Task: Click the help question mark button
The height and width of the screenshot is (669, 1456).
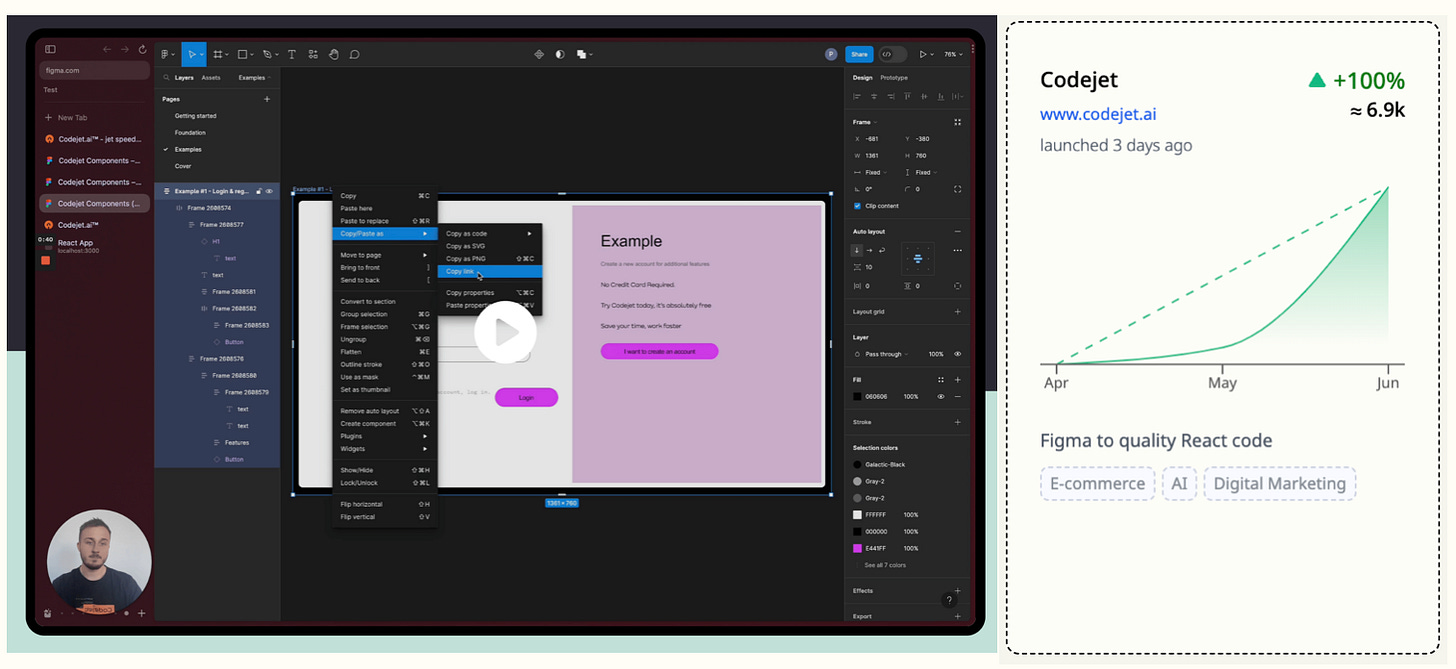Action: point(949,600)
